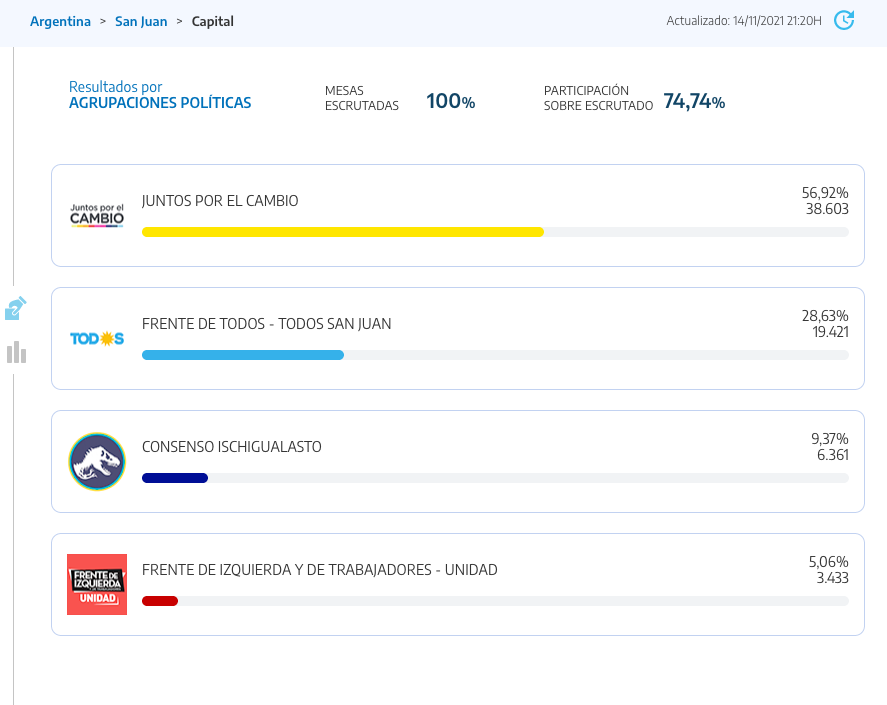The image size is (887, 705).
Task: Click the 19.421 vote count
Action: (x=830, y=332)
